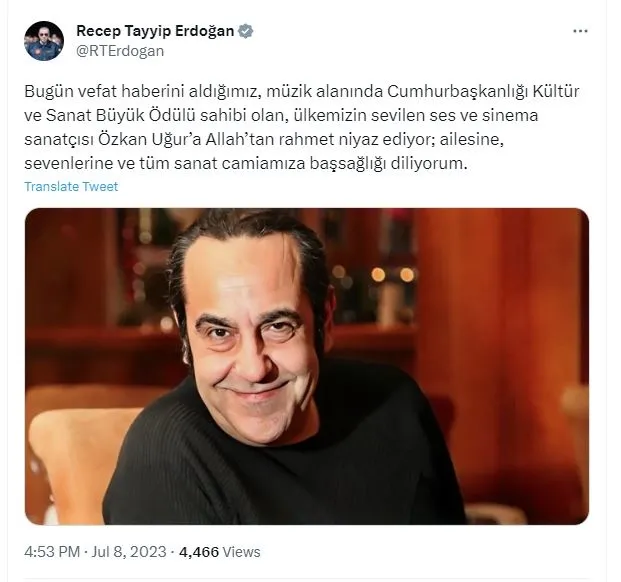The height and width of the screenshot is (582, 621).
Task: Click the Jul 8, 2023 date
Action: point(129,552)
